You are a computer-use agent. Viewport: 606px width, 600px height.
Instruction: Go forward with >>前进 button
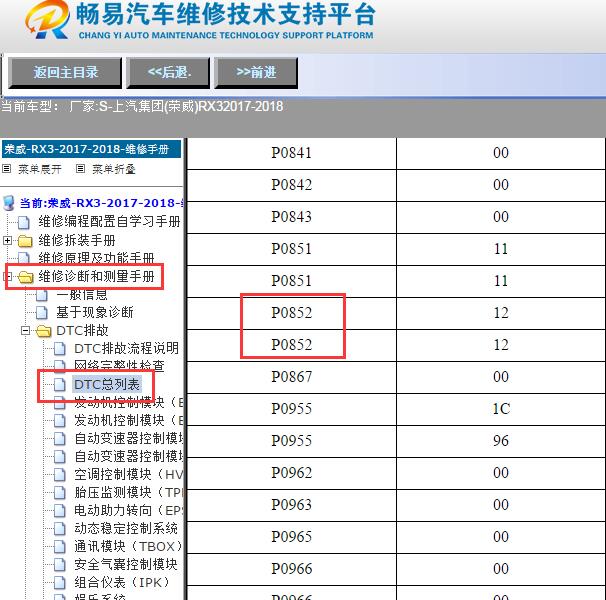point(256,73)
